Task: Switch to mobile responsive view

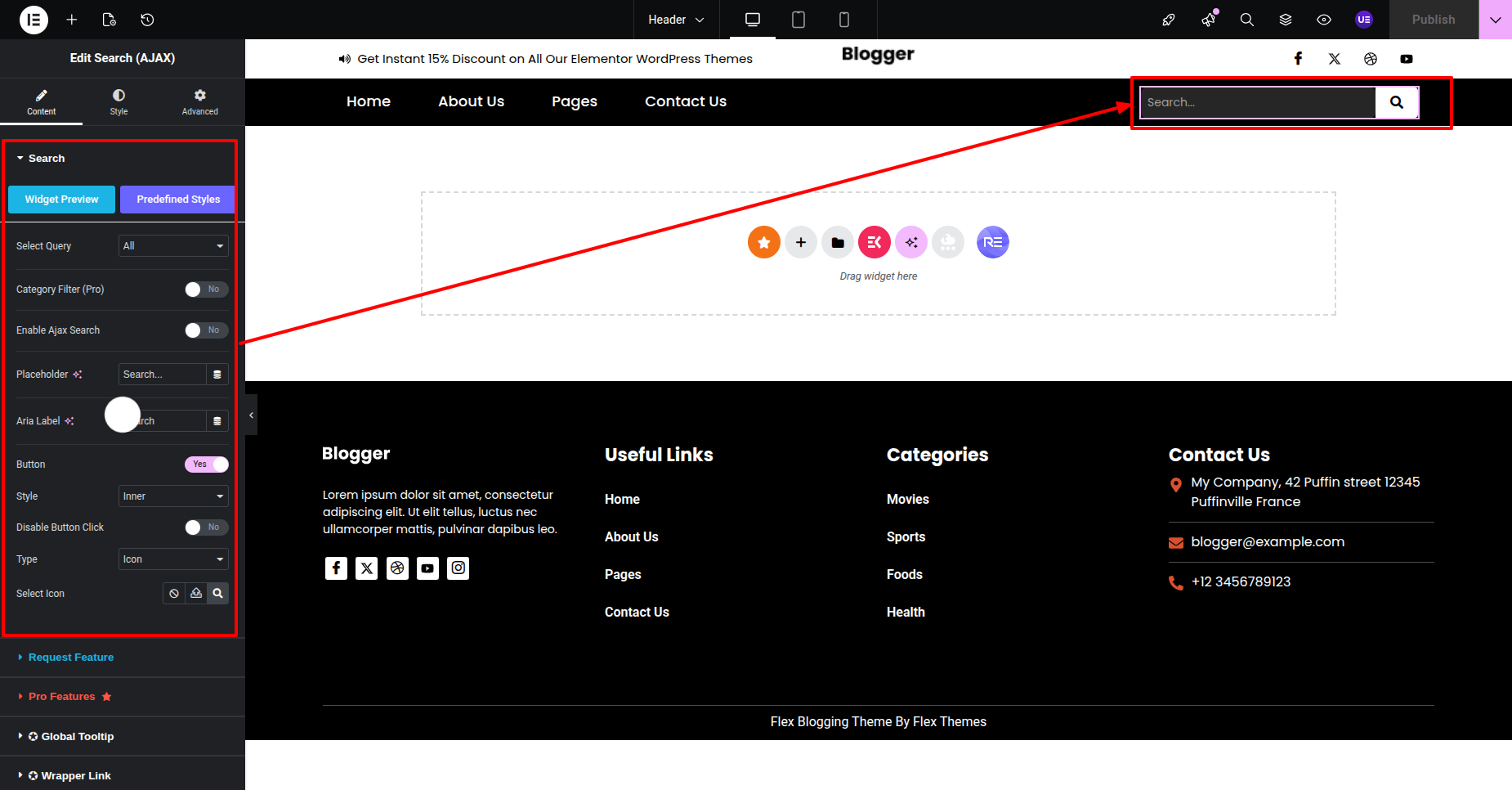Action: point(844,20)
